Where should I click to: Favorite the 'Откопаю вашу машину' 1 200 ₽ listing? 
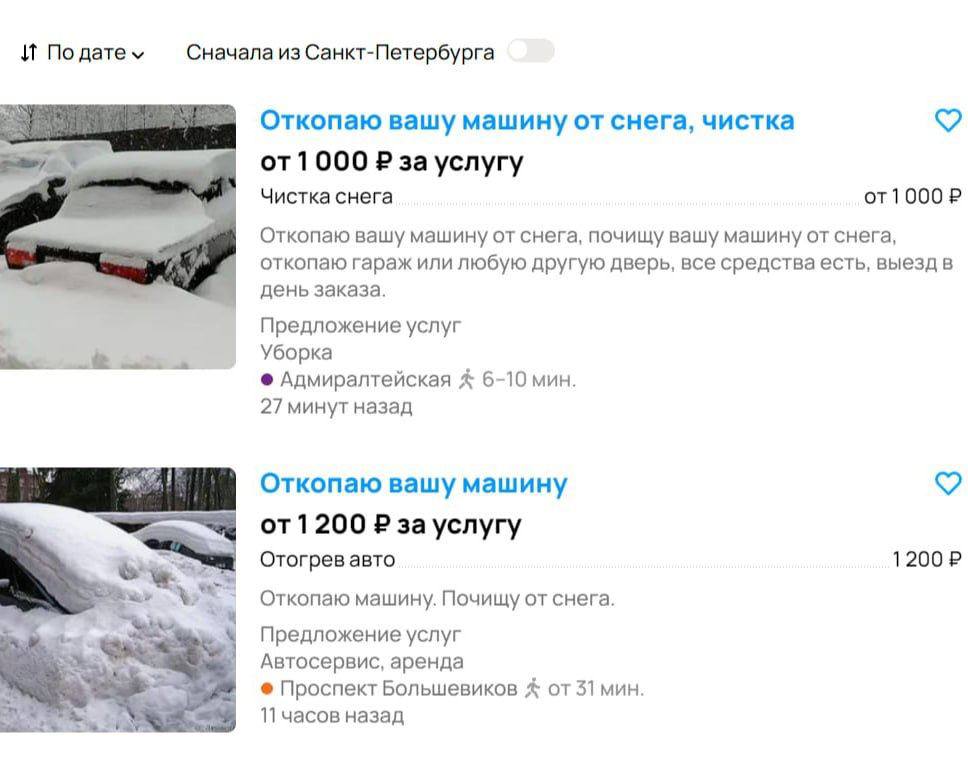tap(948, 483)
